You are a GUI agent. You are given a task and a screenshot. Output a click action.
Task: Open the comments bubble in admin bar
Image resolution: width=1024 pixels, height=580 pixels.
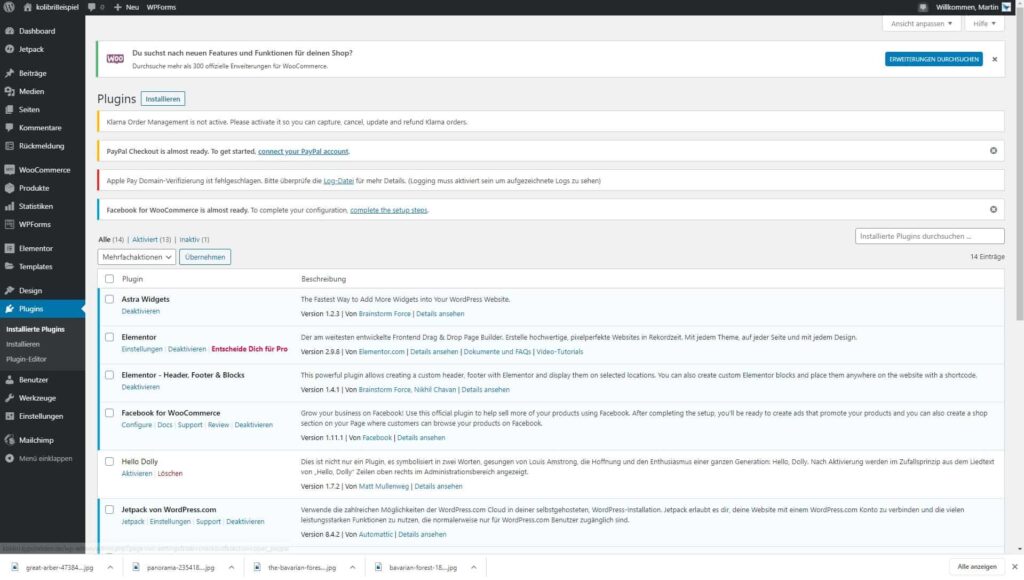tap(95, 7)
